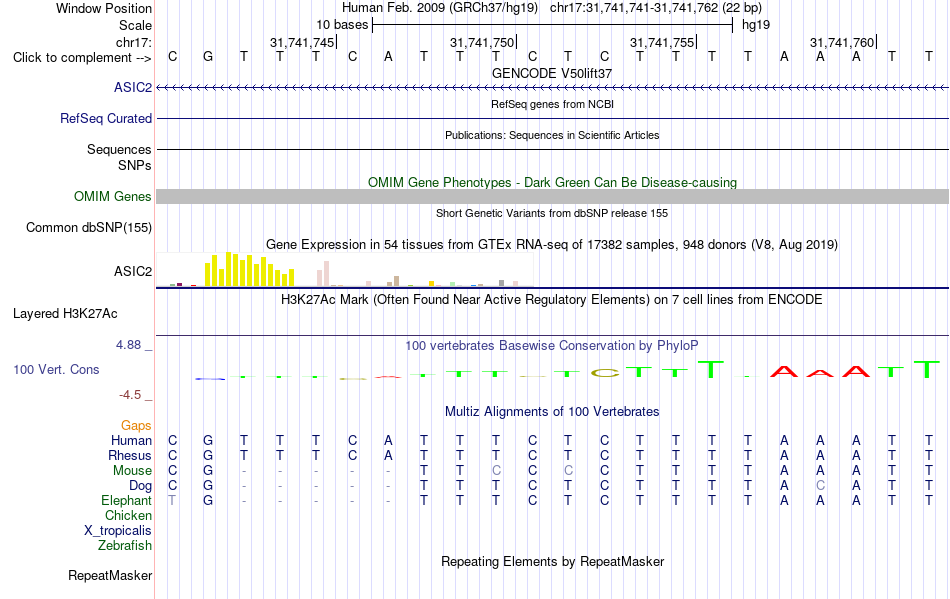Image resolution: width=950 pixels, height=599 pixels.
Task: Click the 31,741,745 position marker
Action: [302, 42]
